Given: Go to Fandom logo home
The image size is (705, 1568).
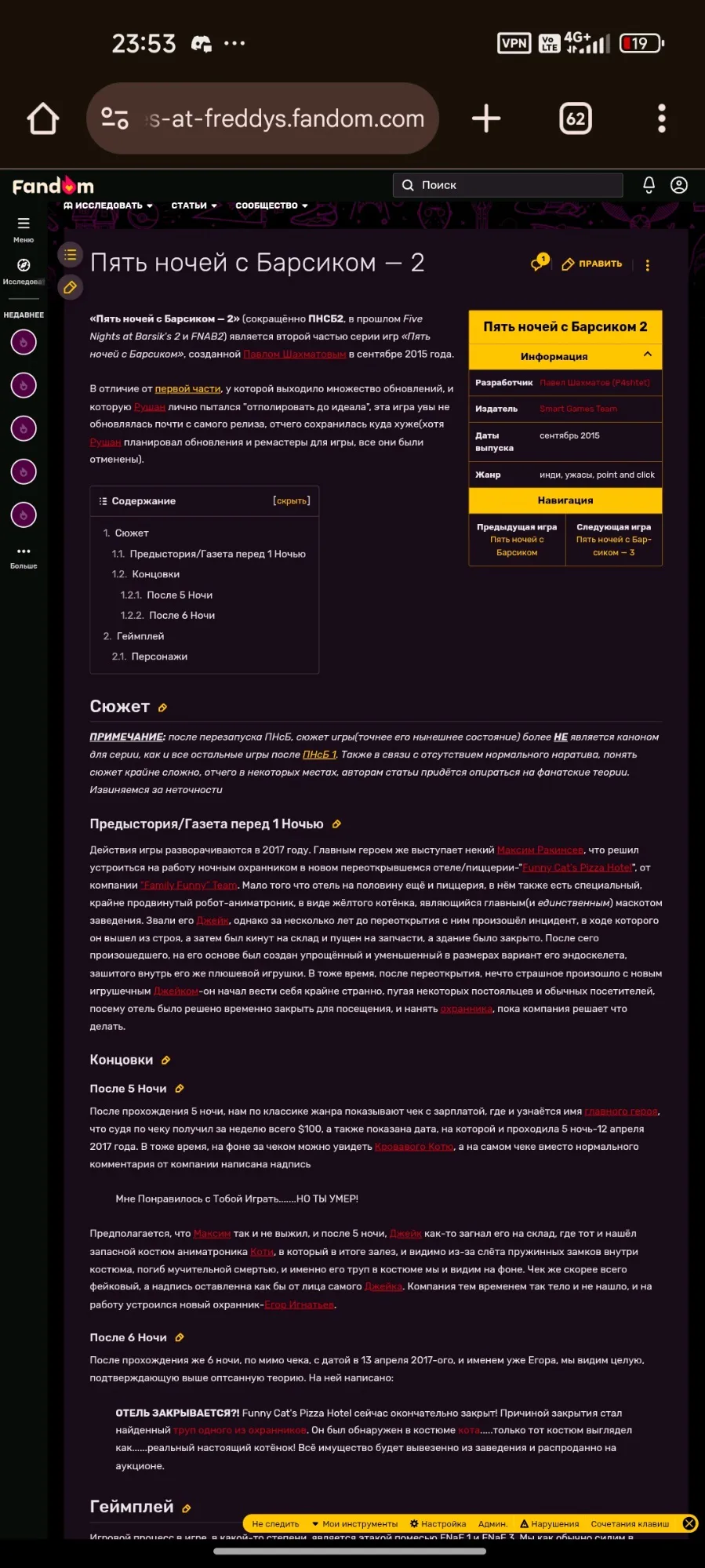Looking at the screenshot, I should [x=53, y=186].
